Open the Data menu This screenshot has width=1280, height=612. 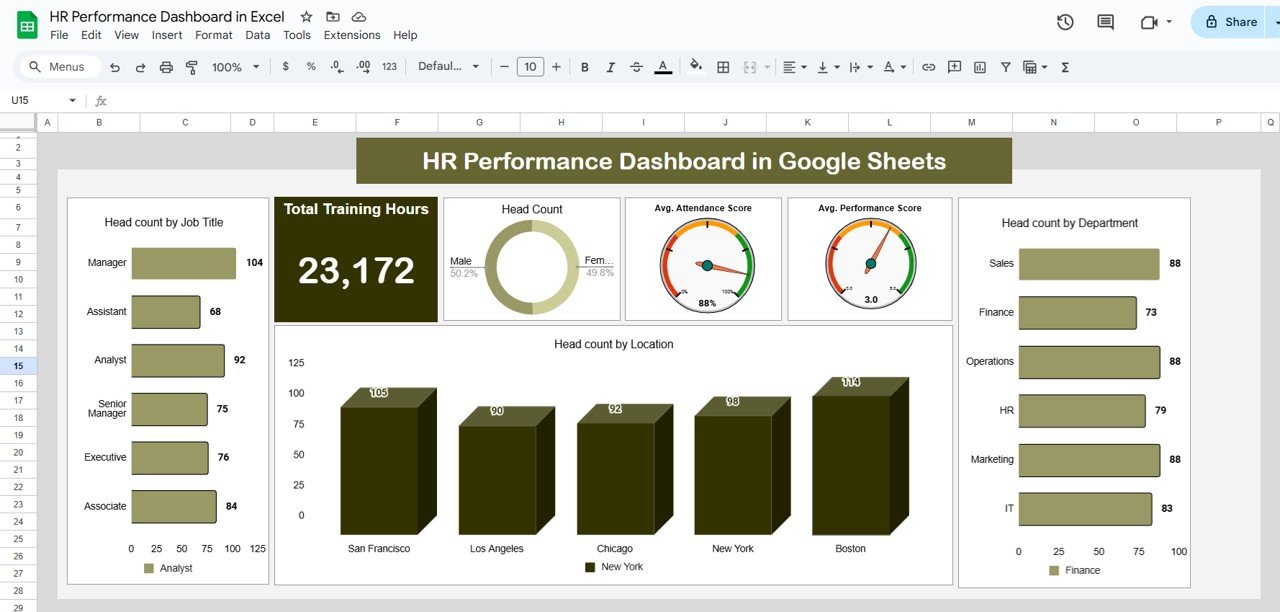[x=258, y=35]
